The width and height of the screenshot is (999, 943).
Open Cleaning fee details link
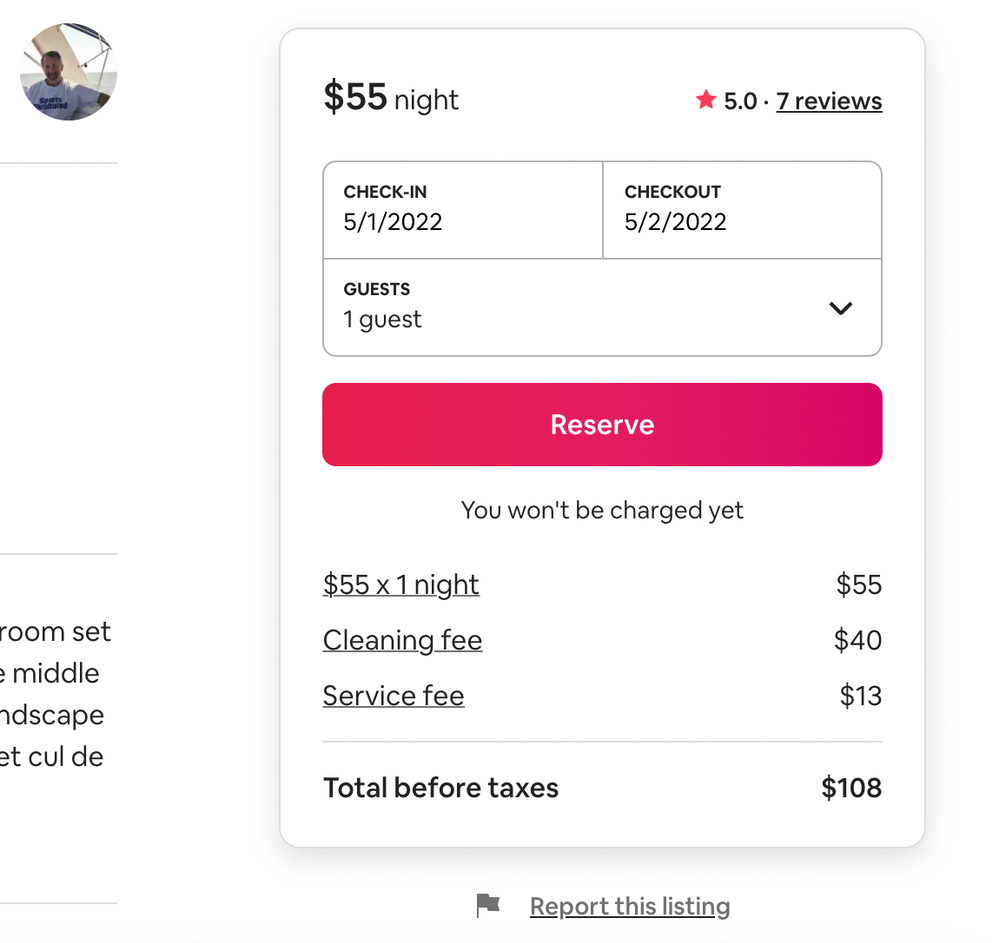(x=402, y=640)
